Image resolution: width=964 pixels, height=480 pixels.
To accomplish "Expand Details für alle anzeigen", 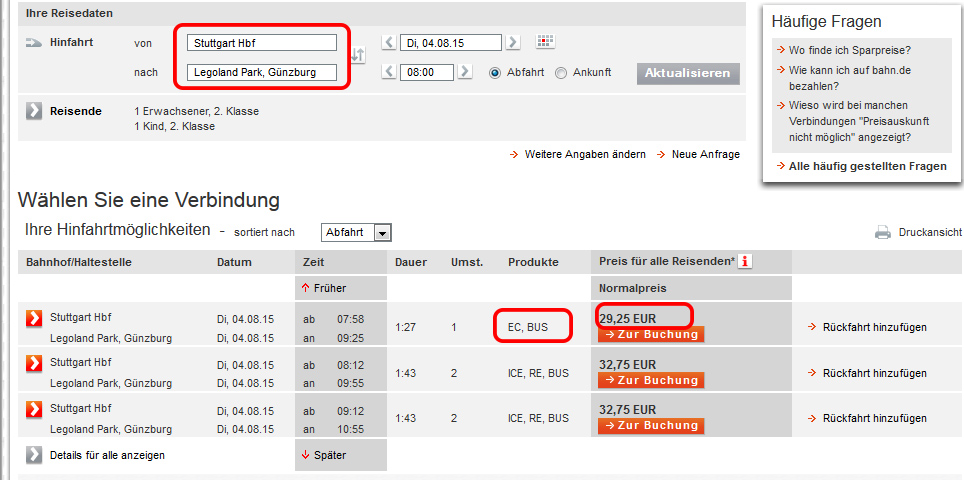I will pyautogui.click(x=34, y=455).
